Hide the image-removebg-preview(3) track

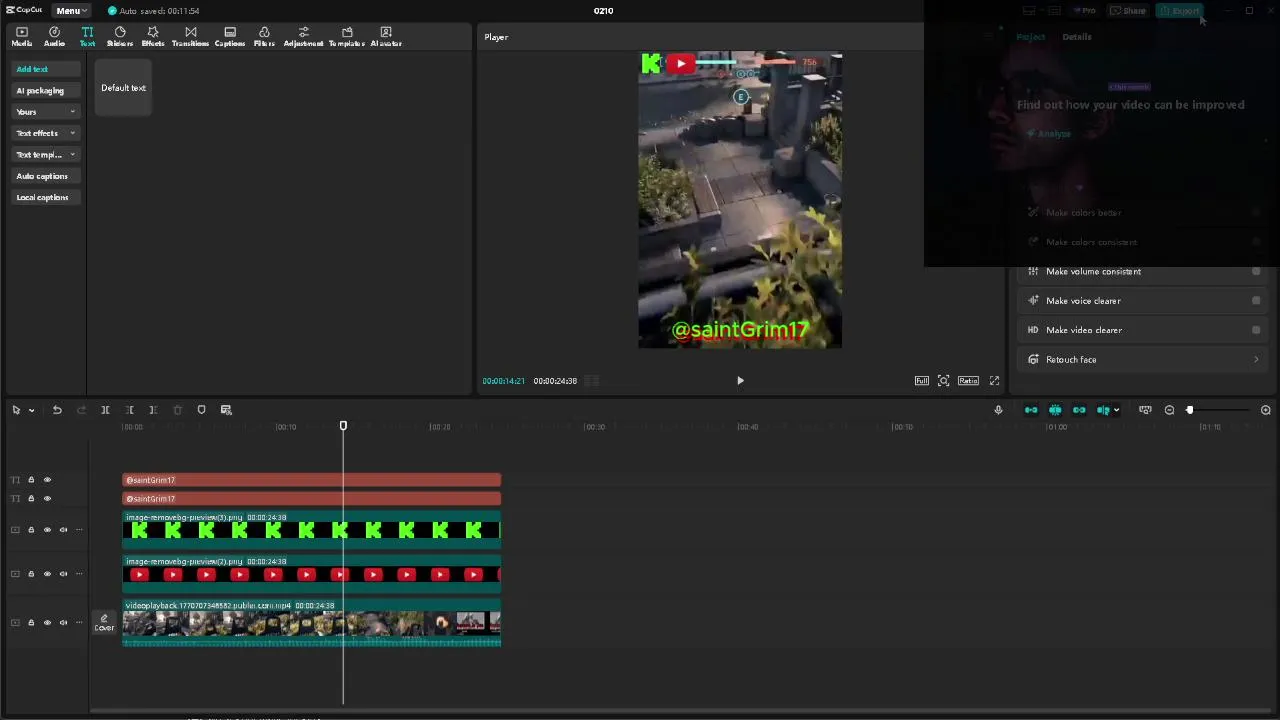pyautogui.click(x=47, y=530)
